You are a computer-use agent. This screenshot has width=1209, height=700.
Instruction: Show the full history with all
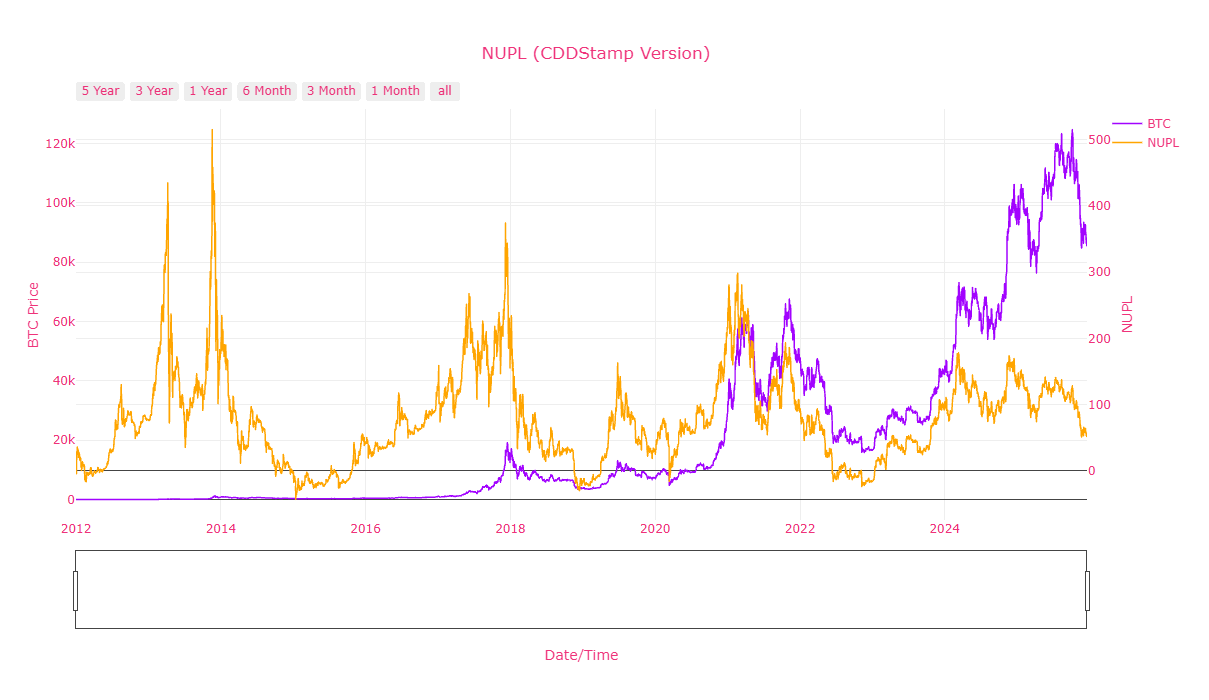click(x=445, y=91)
